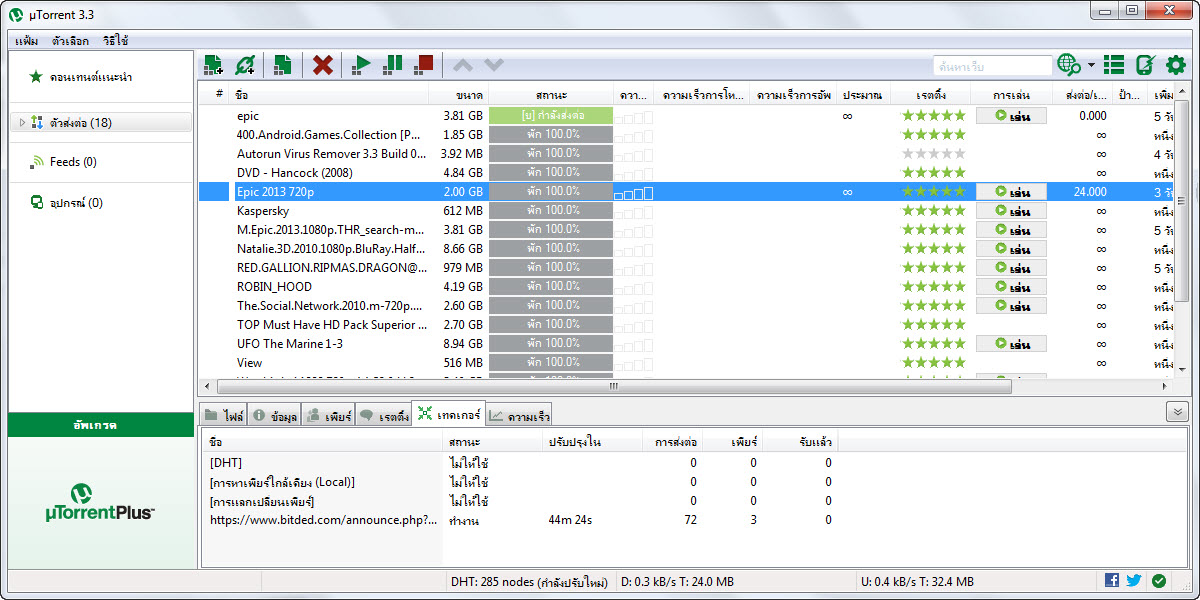Click play button in 'UFO The Marine 1-3' row
Image resolution: width=1200 pixels, height=600 pixels.
coord(1011,344)
